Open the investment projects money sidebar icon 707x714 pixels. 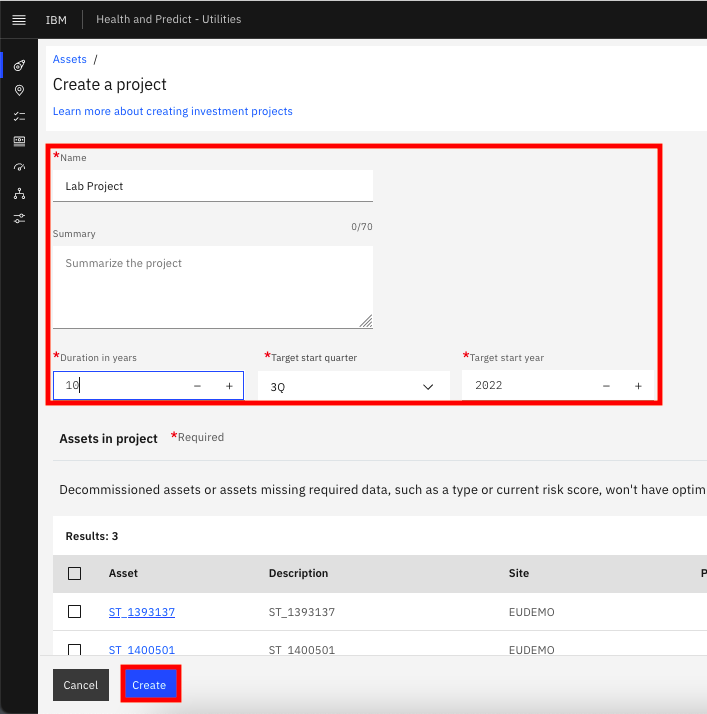point(19,141)
